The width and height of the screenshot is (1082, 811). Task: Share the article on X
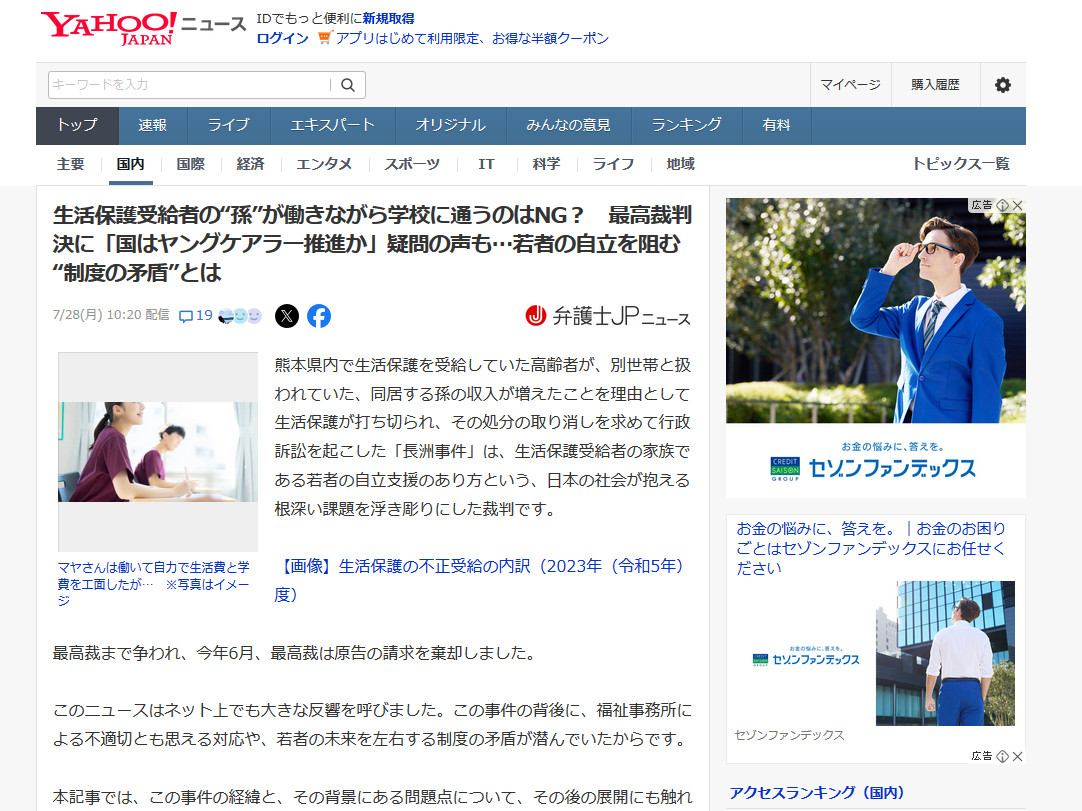[x=287, y=316]
